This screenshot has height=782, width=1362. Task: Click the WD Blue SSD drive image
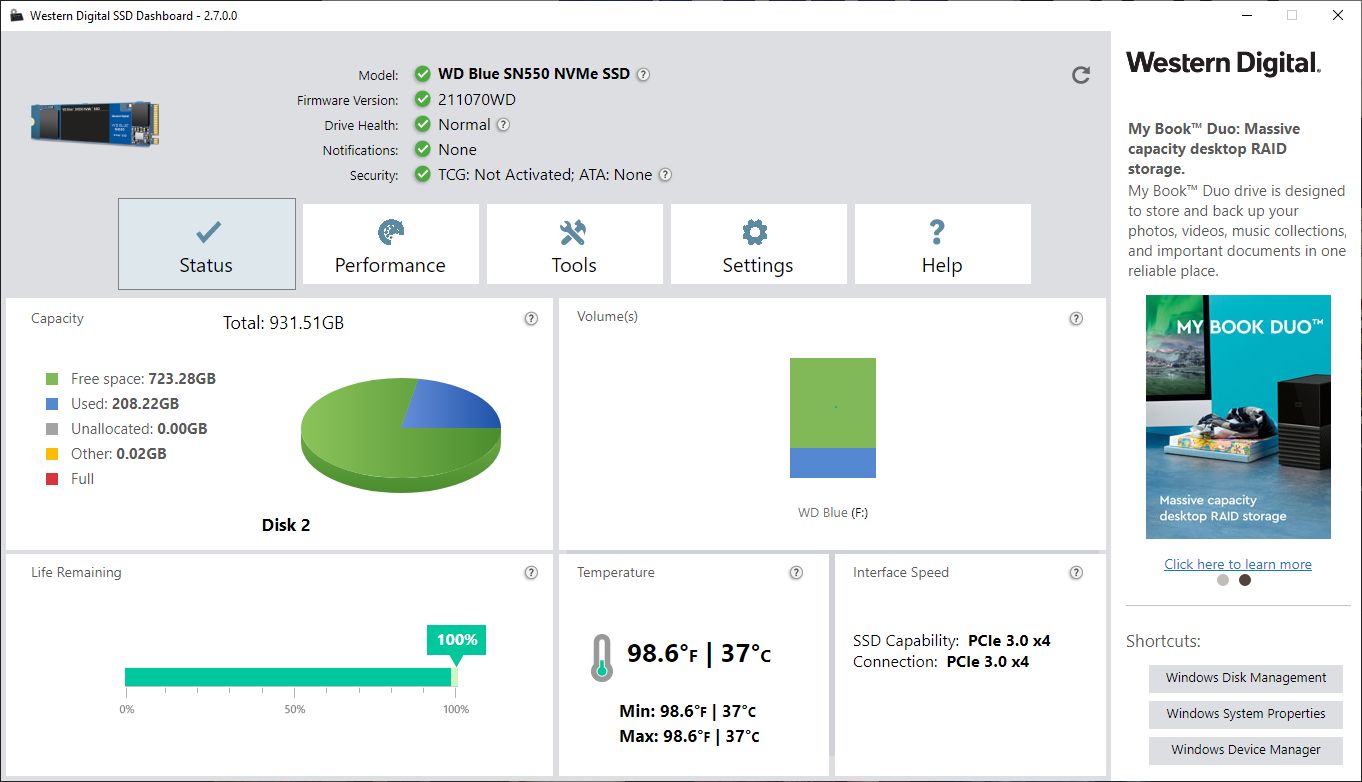(95, 123)
